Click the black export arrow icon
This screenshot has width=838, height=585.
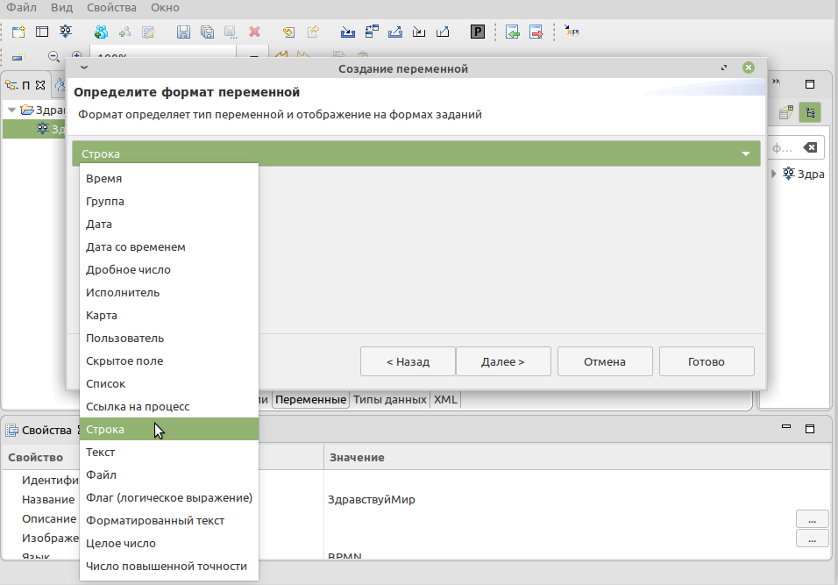(x=443, y=32)
